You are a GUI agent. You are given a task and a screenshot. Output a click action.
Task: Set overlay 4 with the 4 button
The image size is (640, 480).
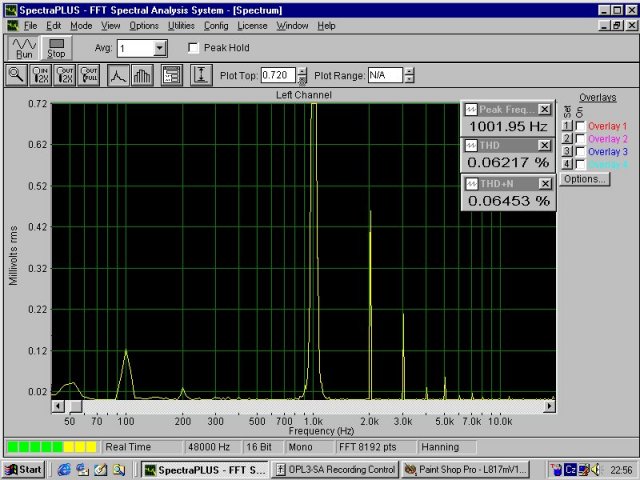[567, 164]
